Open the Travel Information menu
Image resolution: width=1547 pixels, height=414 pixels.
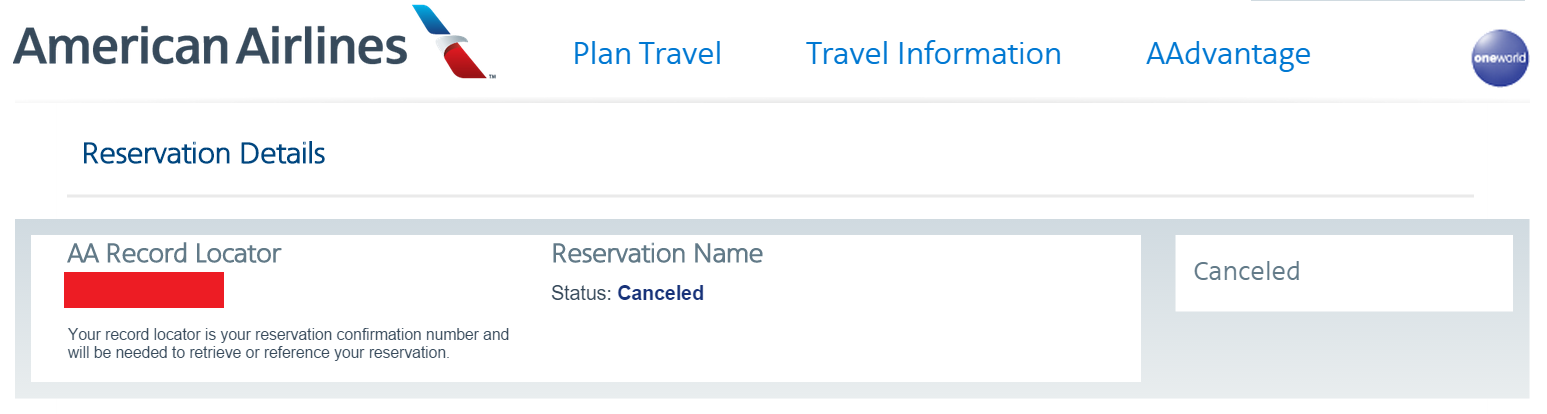(933, 53)
